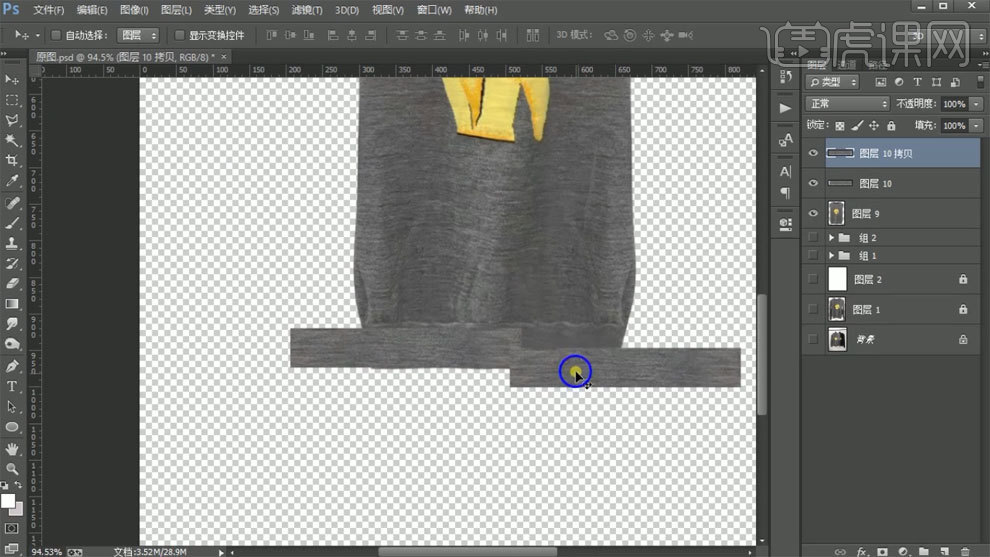
Task: Show the 组 1 group
Action: (813, 255)
